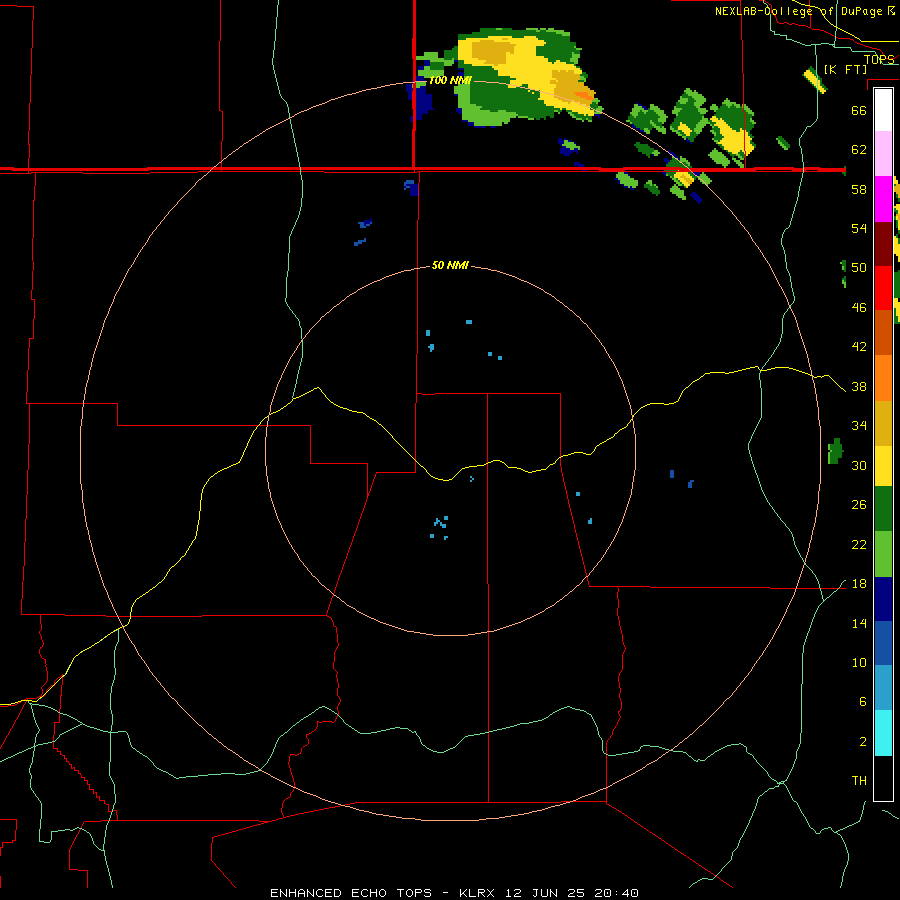
Task: Click the magenta swatch in the color scale
Action: 883,199
